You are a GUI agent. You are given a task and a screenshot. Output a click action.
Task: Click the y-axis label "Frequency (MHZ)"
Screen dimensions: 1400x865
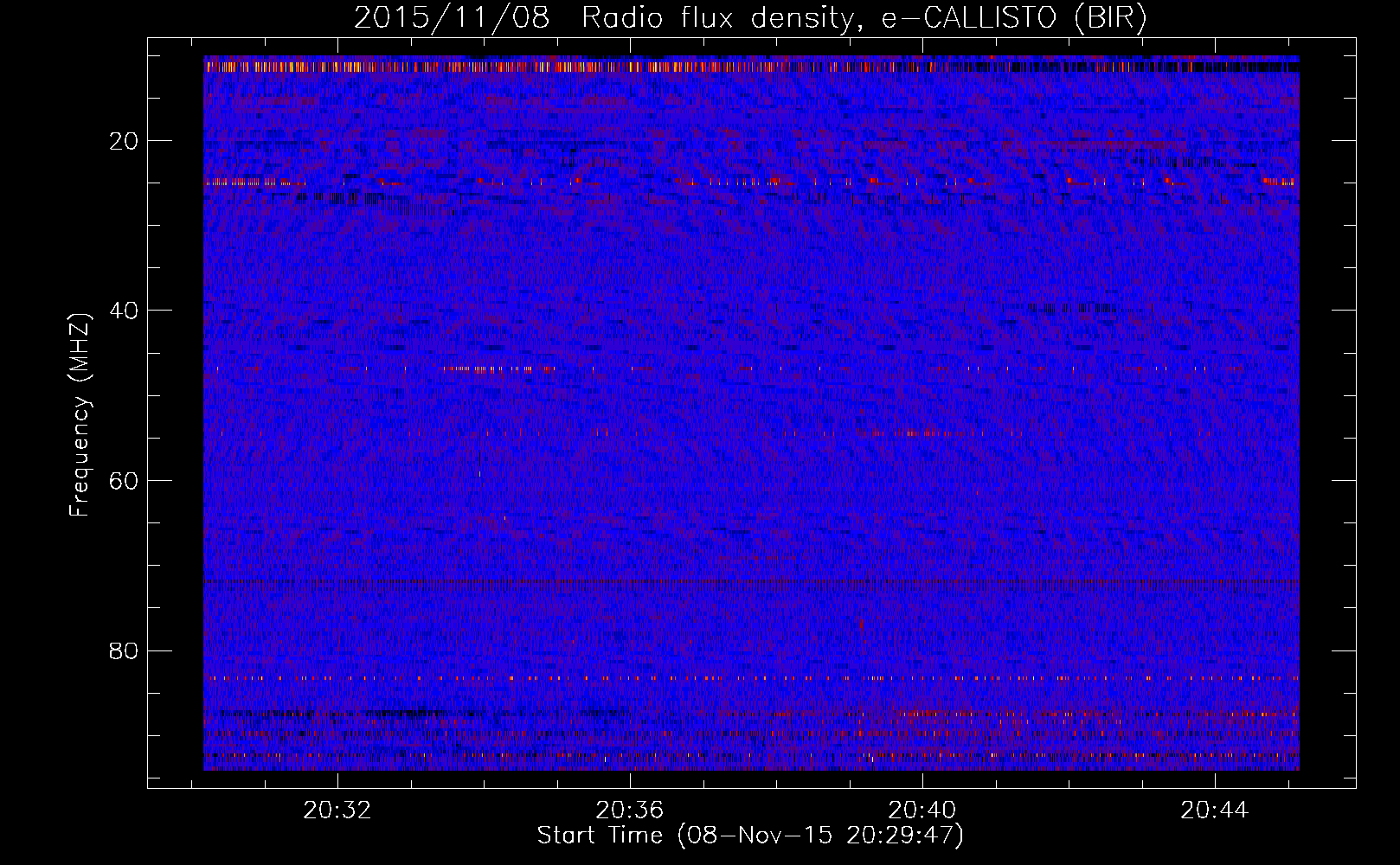[x=80, y=414]
